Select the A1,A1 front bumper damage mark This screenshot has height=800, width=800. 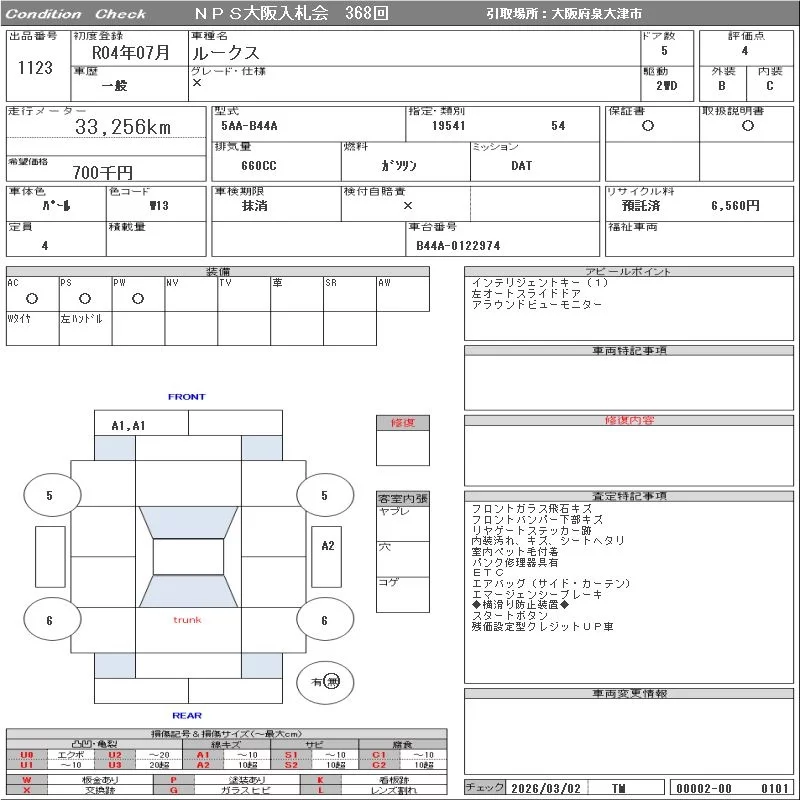tap(128, 425)
